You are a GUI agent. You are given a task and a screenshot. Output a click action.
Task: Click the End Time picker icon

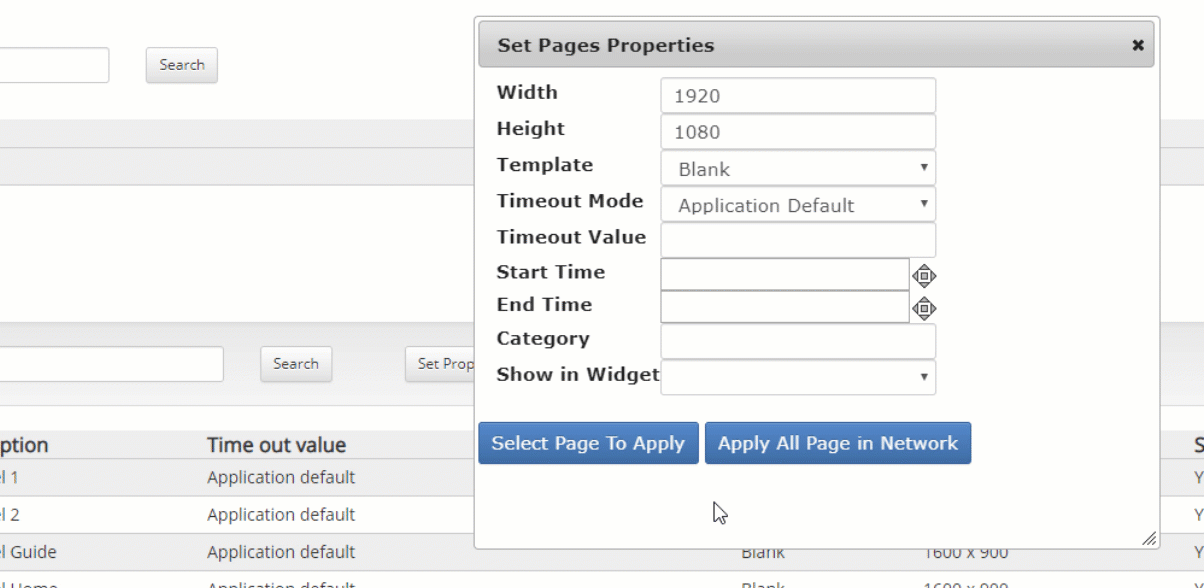(x=924, y=308)
